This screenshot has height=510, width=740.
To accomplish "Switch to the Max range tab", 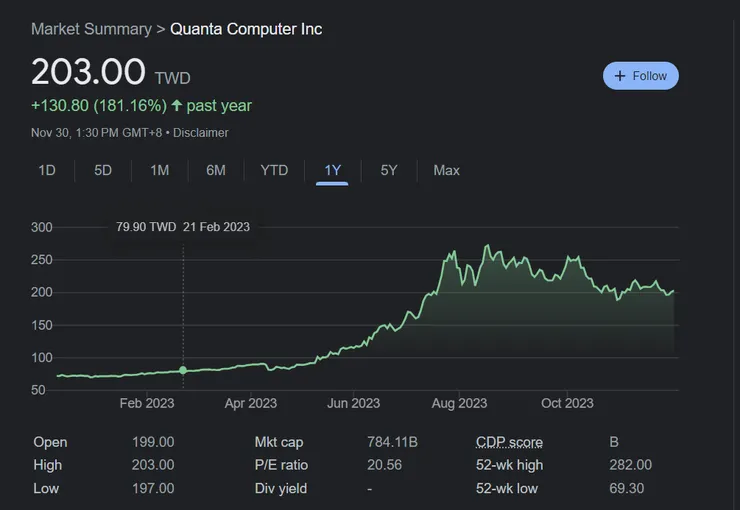I will pos(446,170).
